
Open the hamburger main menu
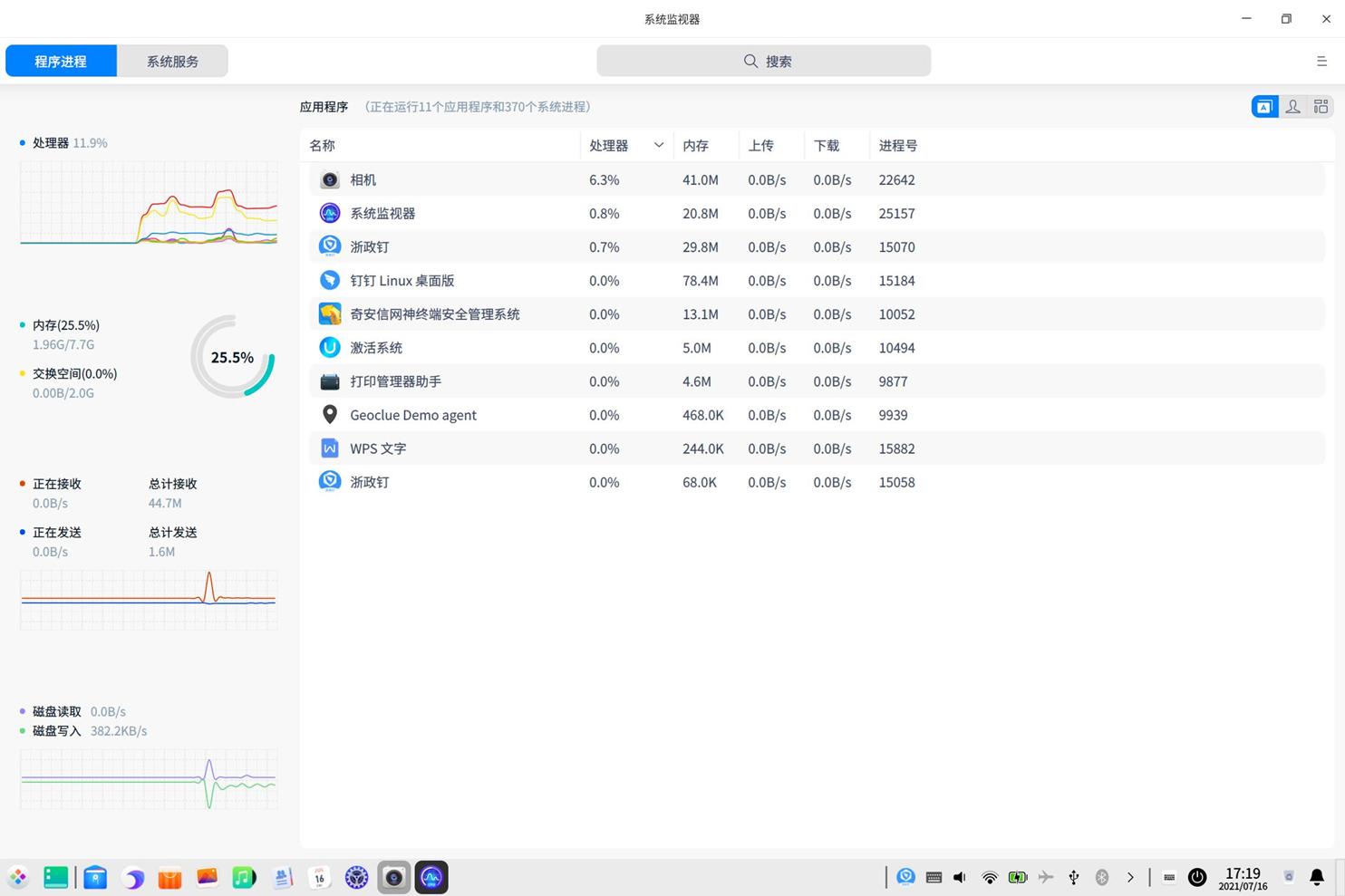[1321, 61]
